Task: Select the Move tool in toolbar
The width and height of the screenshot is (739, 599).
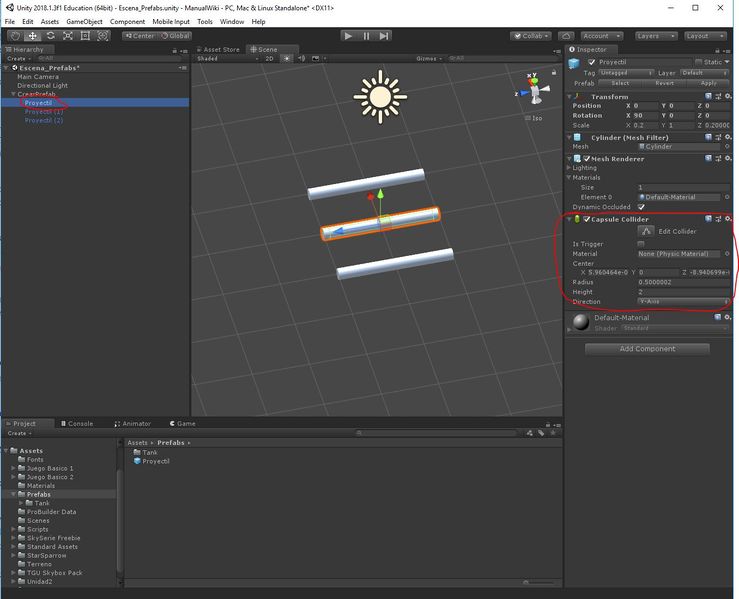Action: pos(33,36)
